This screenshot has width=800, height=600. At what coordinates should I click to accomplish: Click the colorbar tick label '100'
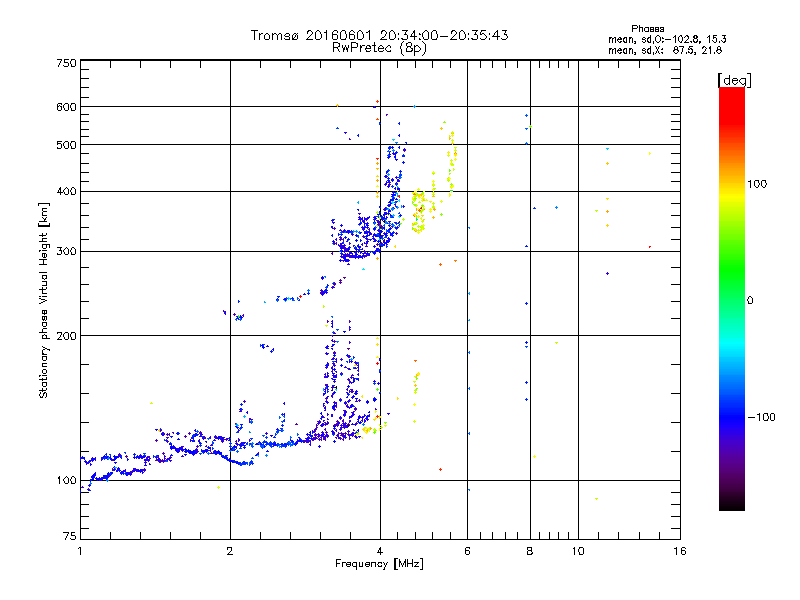757,184
